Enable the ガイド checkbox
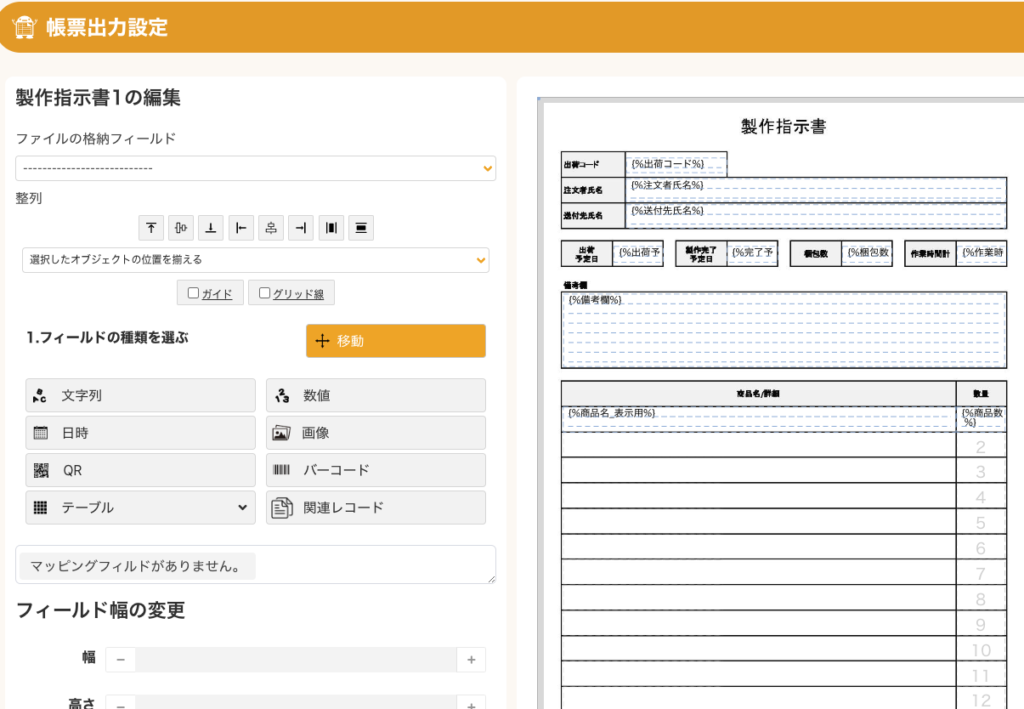 pyautogui.click(x=193, y=293)
